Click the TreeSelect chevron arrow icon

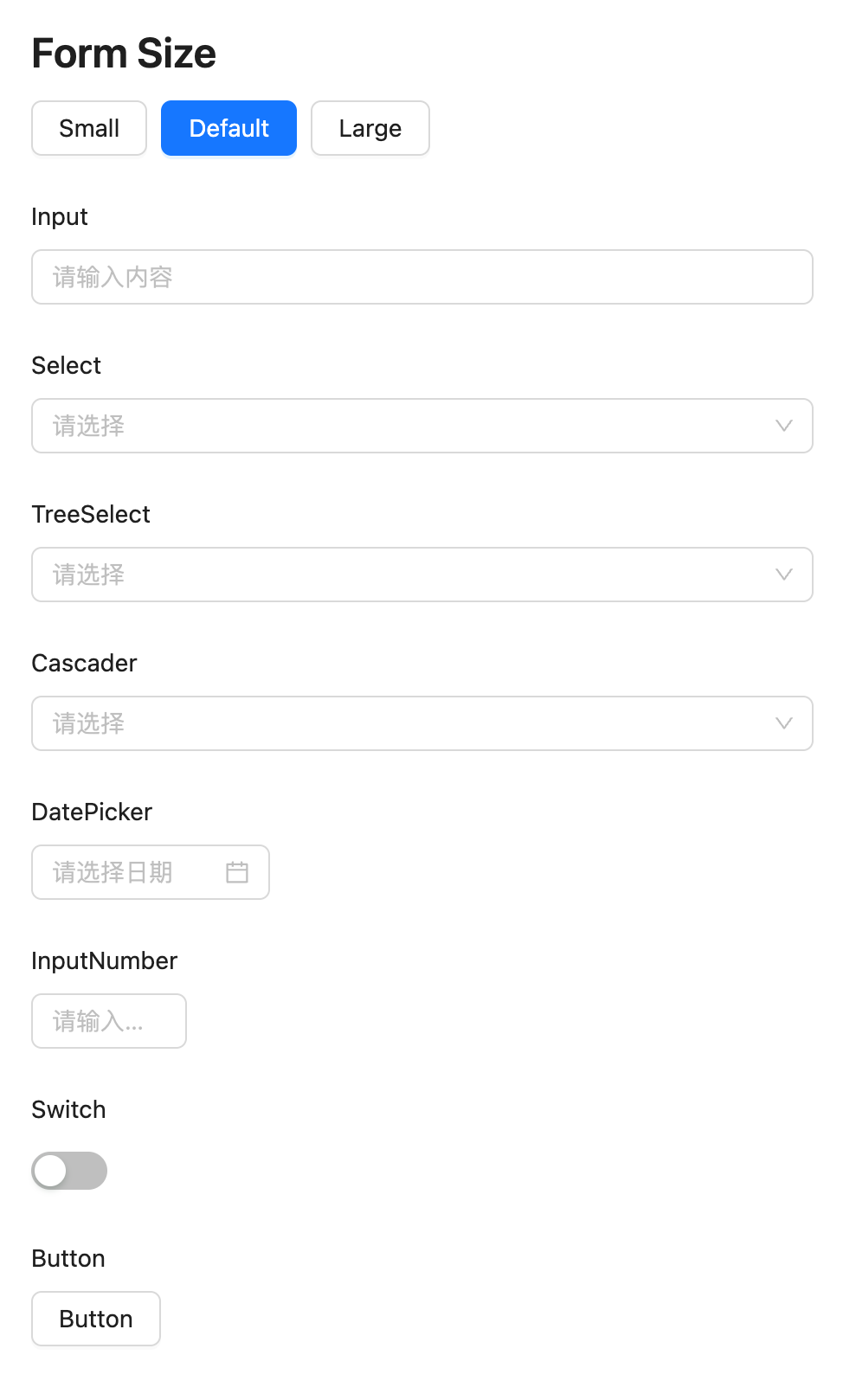pos(784,575)
